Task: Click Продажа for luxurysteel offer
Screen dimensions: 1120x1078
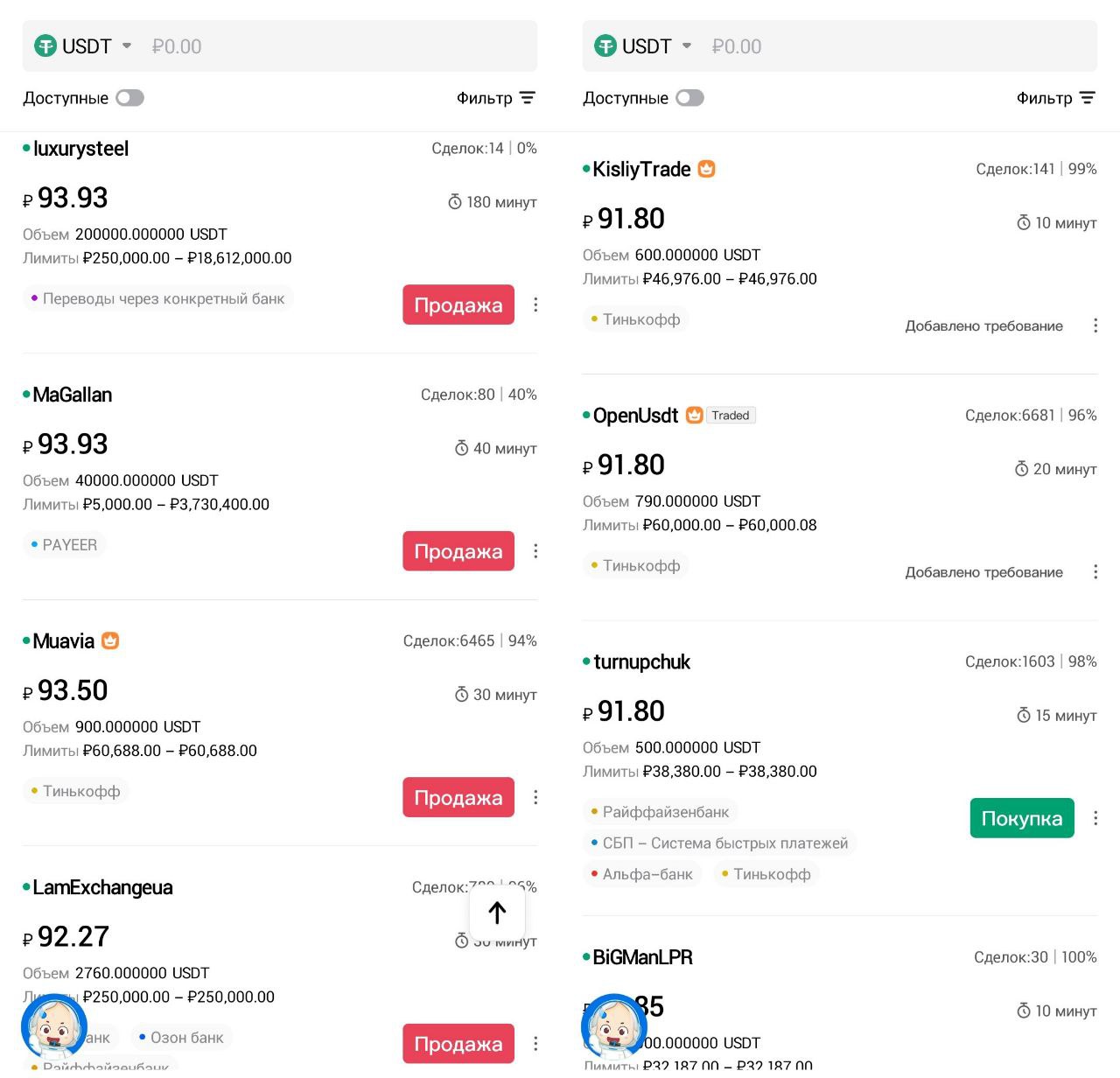Action: (458, 304)
